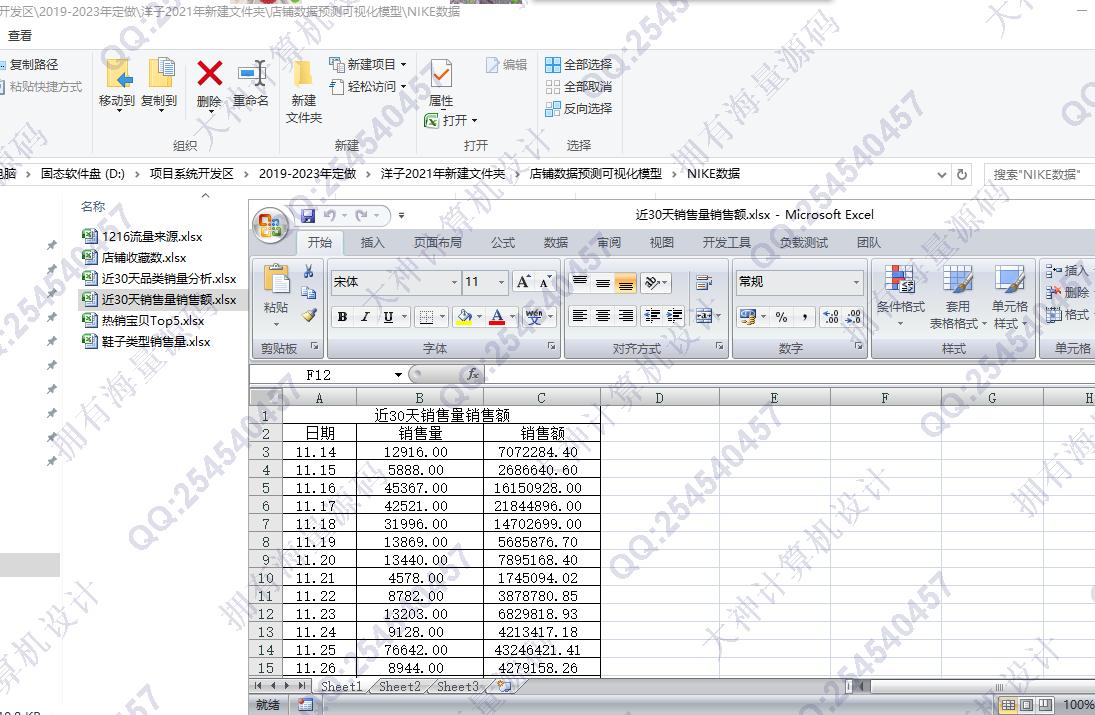
Task: Center text horizontally in cell
Action: tap(603, 316)
